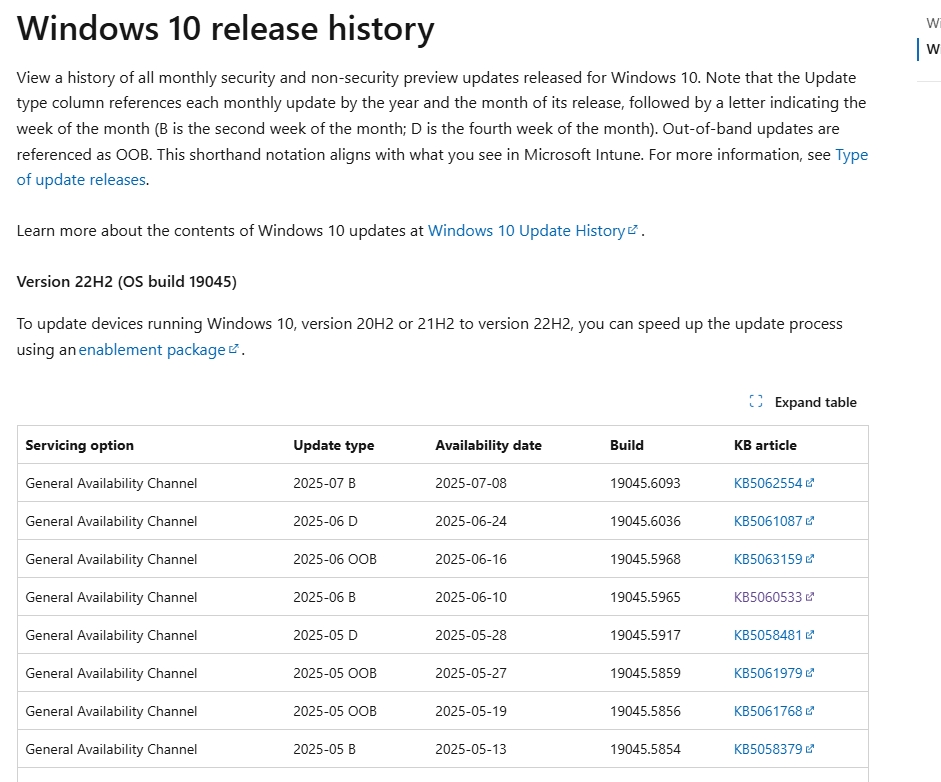
Task: Click '2025-05 OOB' in the 2025-05-19 row
Action: point(335,711)
